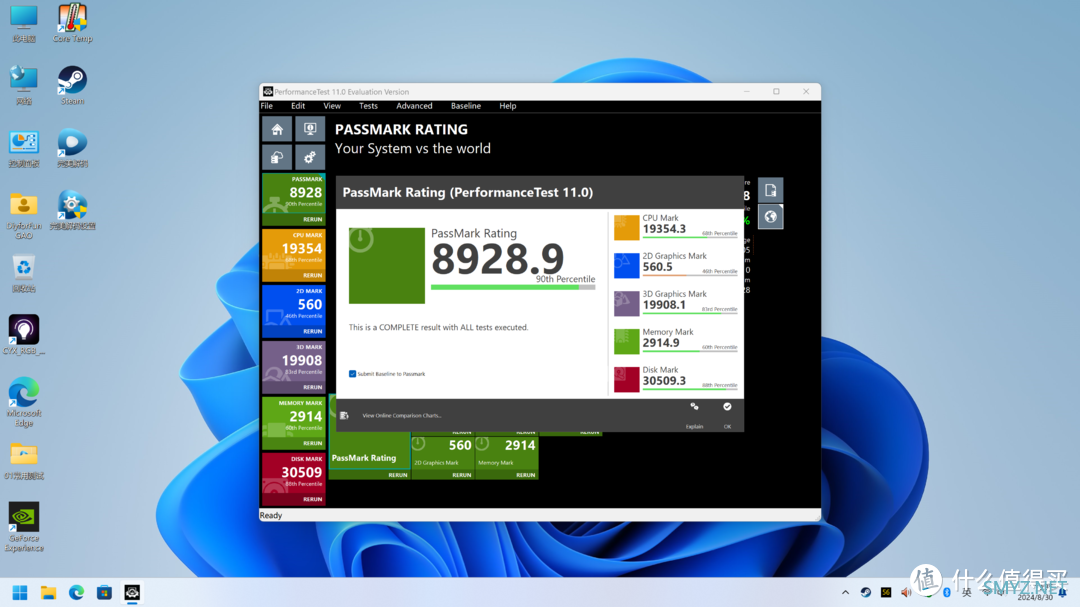Open Steam desktop shortcut
The width and height of the screenshot is (1080, 607).
72,85
